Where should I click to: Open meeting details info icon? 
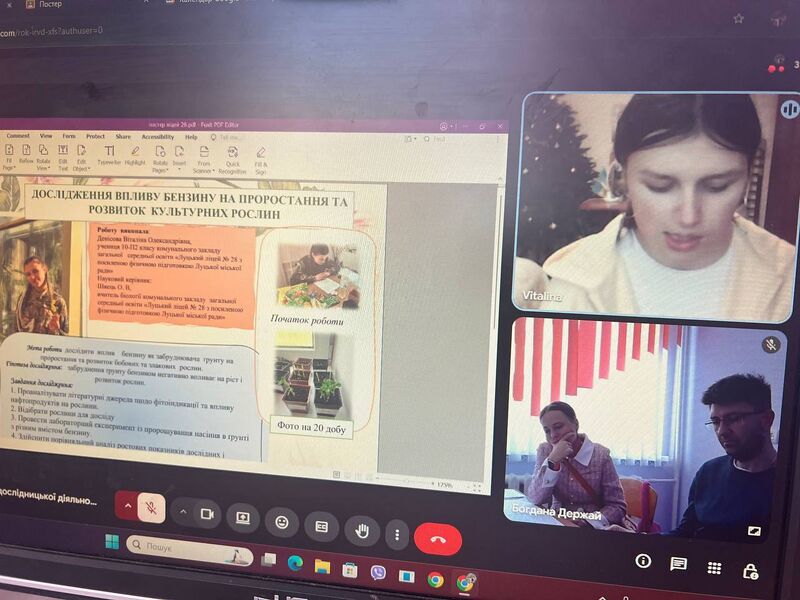[x=642, y=562]
